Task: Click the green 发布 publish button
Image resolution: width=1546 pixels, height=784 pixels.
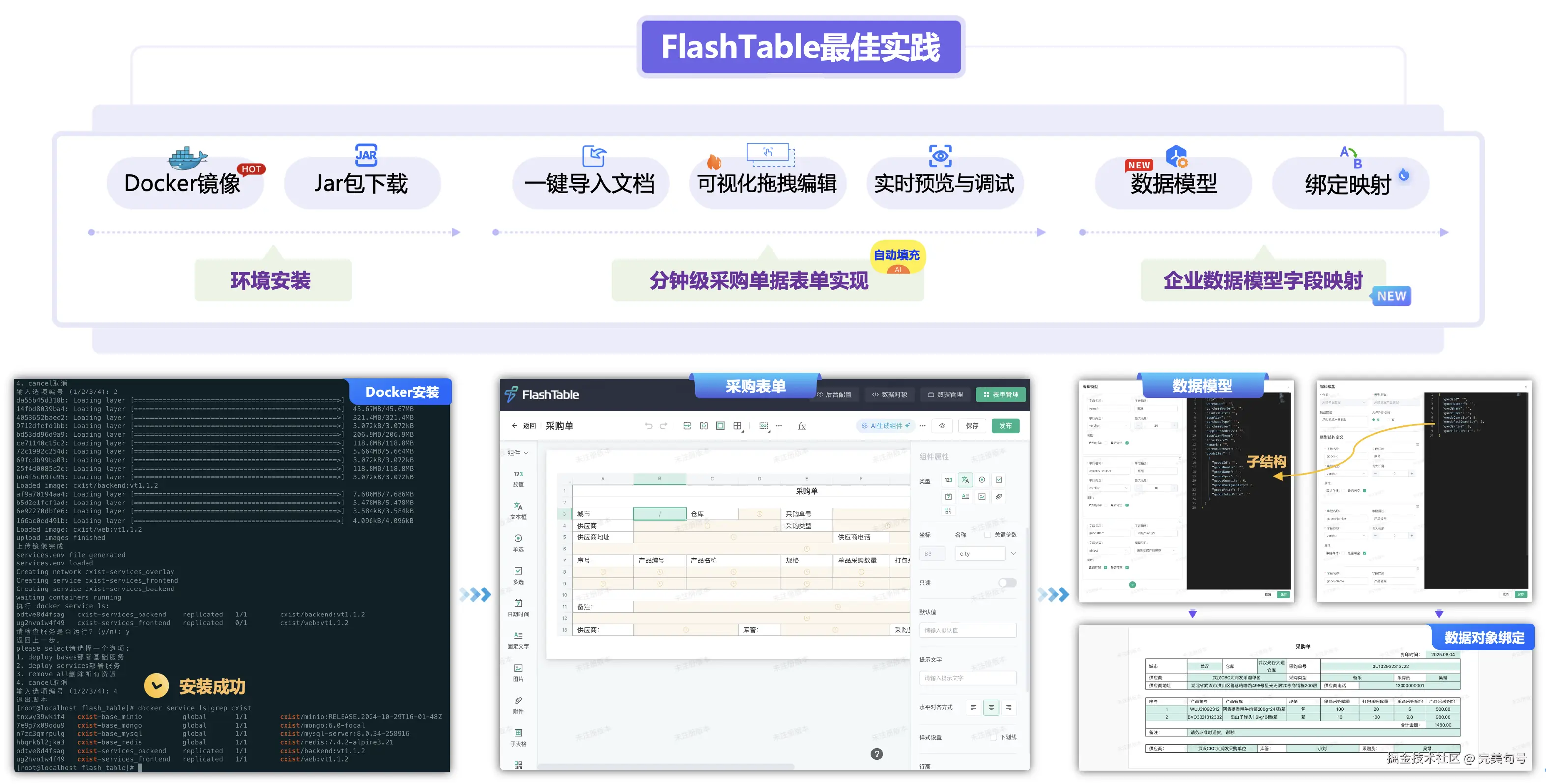Action: click(x=1005, y=426)
